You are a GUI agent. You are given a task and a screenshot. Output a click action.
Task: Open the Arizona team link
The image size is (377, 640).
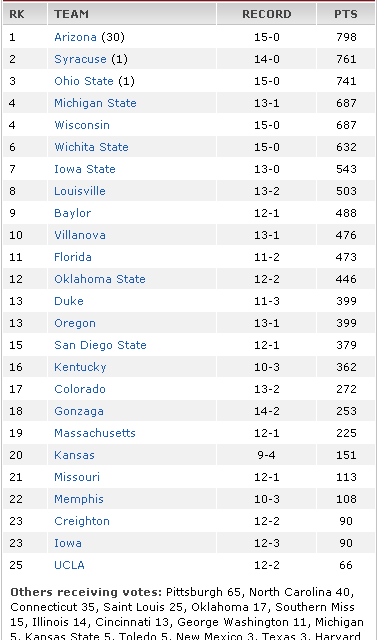[x=75, y=37]
